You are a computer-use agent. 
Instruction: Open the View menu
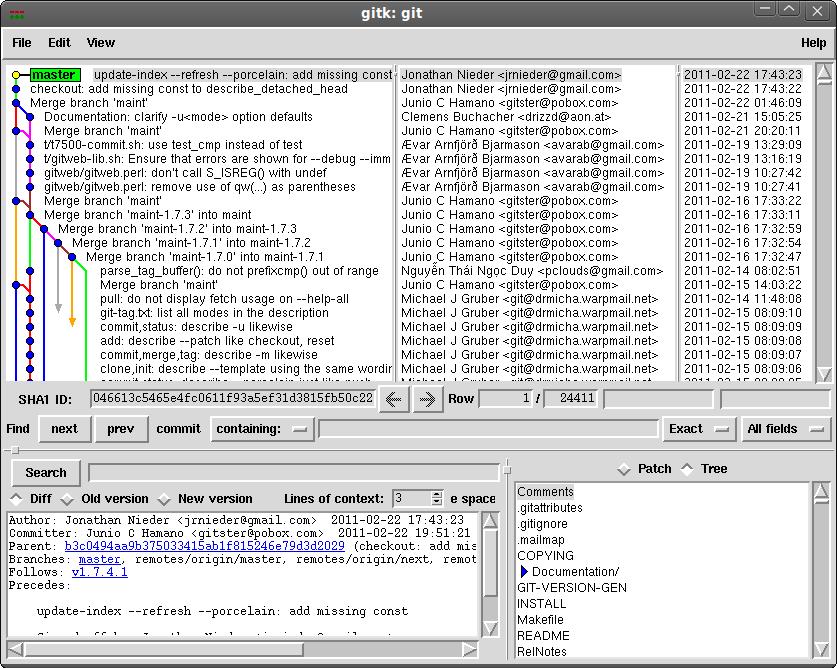tap(100, 43)
